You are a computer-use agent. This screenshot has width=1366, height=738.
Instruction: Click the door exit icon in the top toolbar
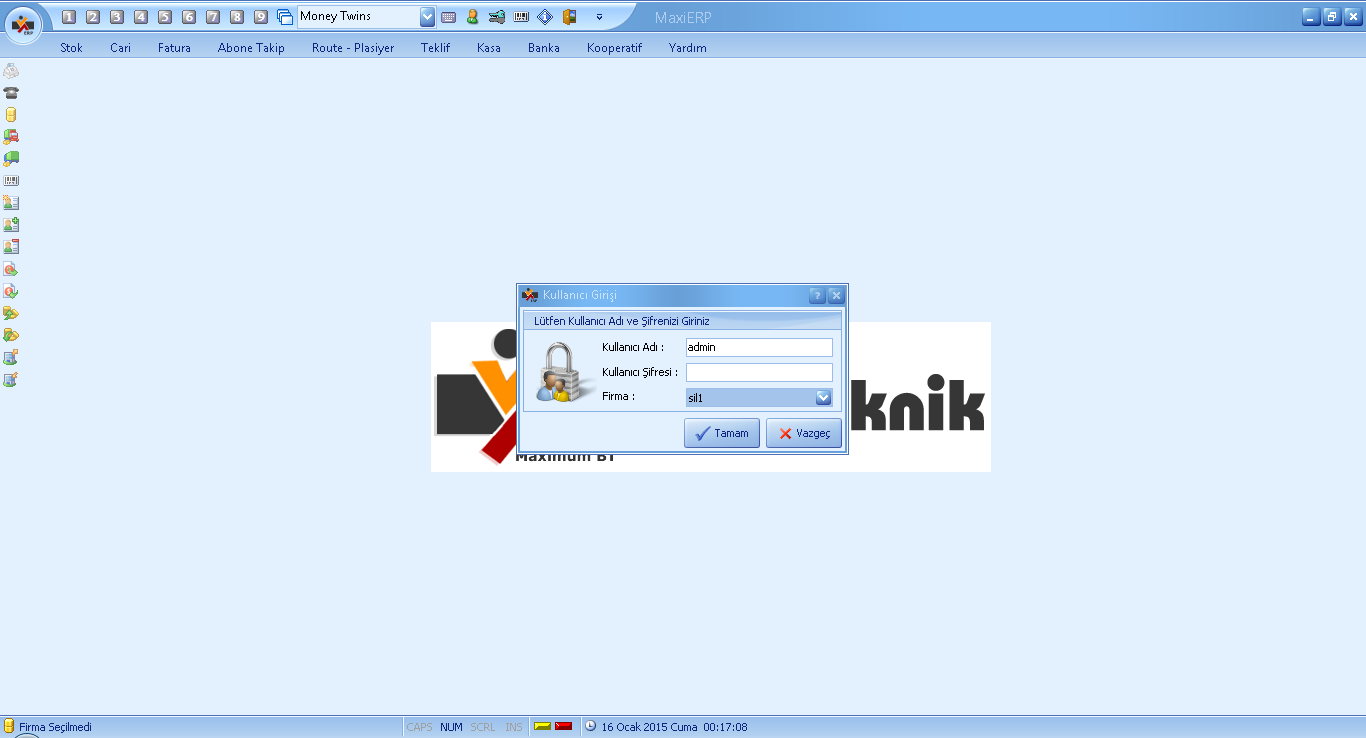(570, 17)
